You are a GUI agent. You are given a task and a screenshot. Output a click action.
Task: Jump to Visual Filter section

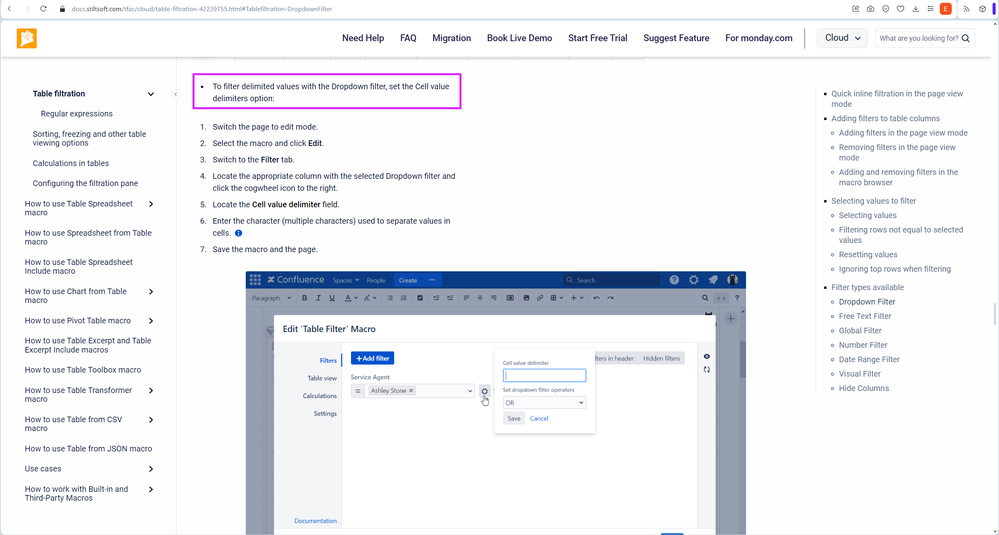pos(860,374)
